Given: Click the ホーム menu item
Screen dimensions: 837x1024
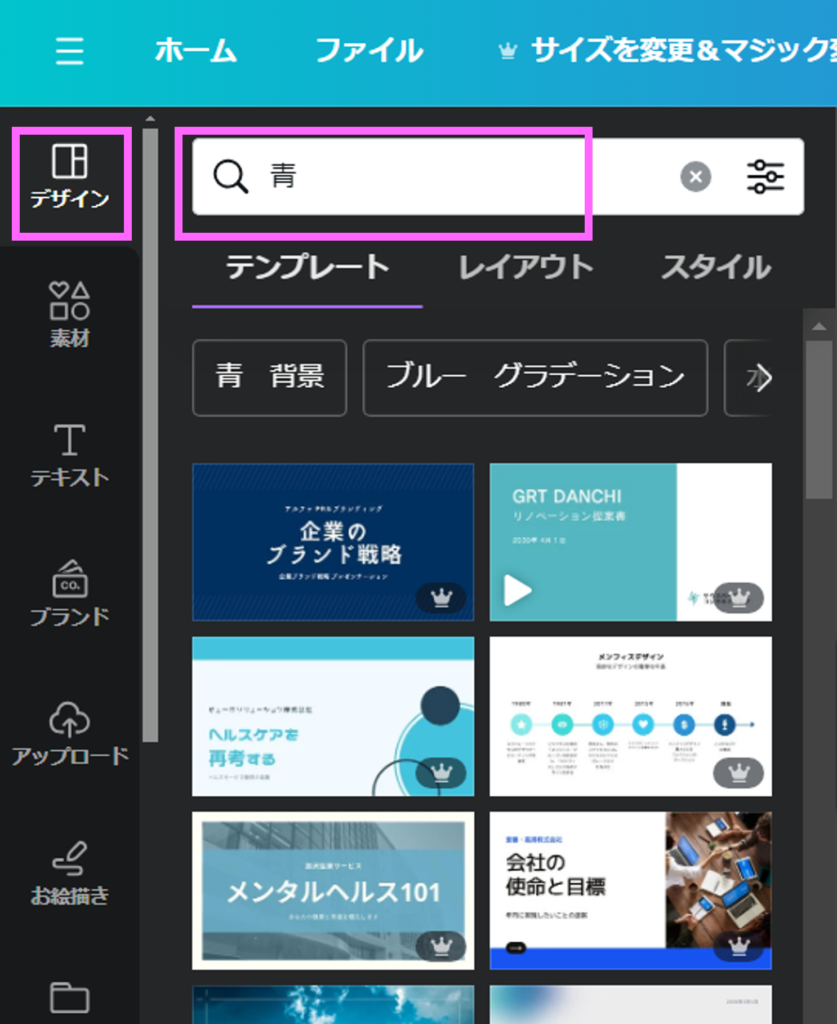Looking at the screenshot, I should point(195,51).
